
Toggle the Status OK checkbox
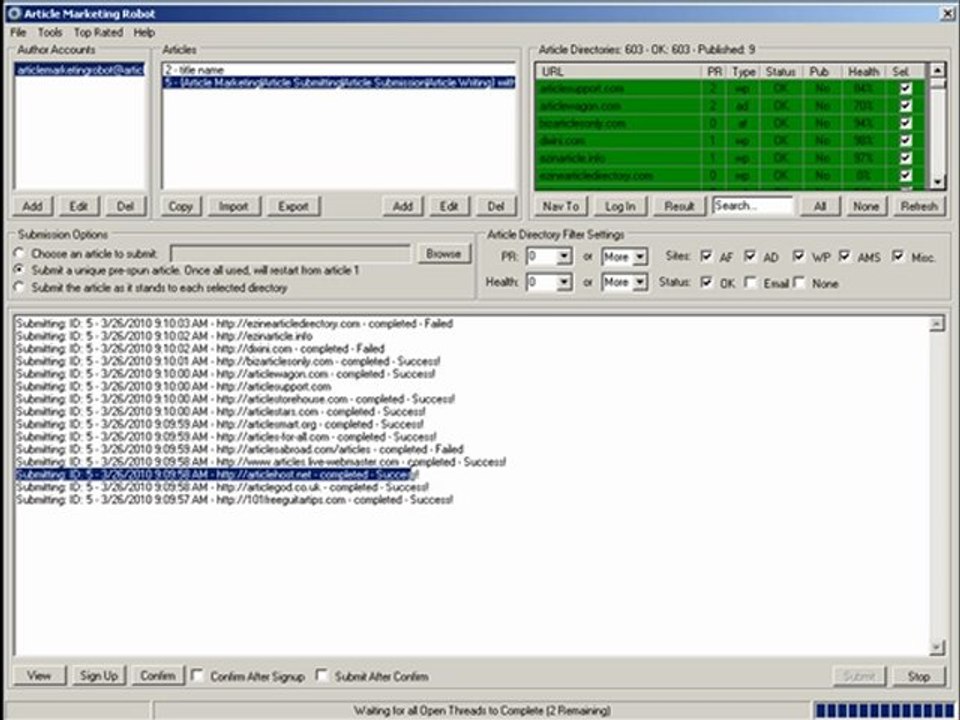(x=706, y=282)
